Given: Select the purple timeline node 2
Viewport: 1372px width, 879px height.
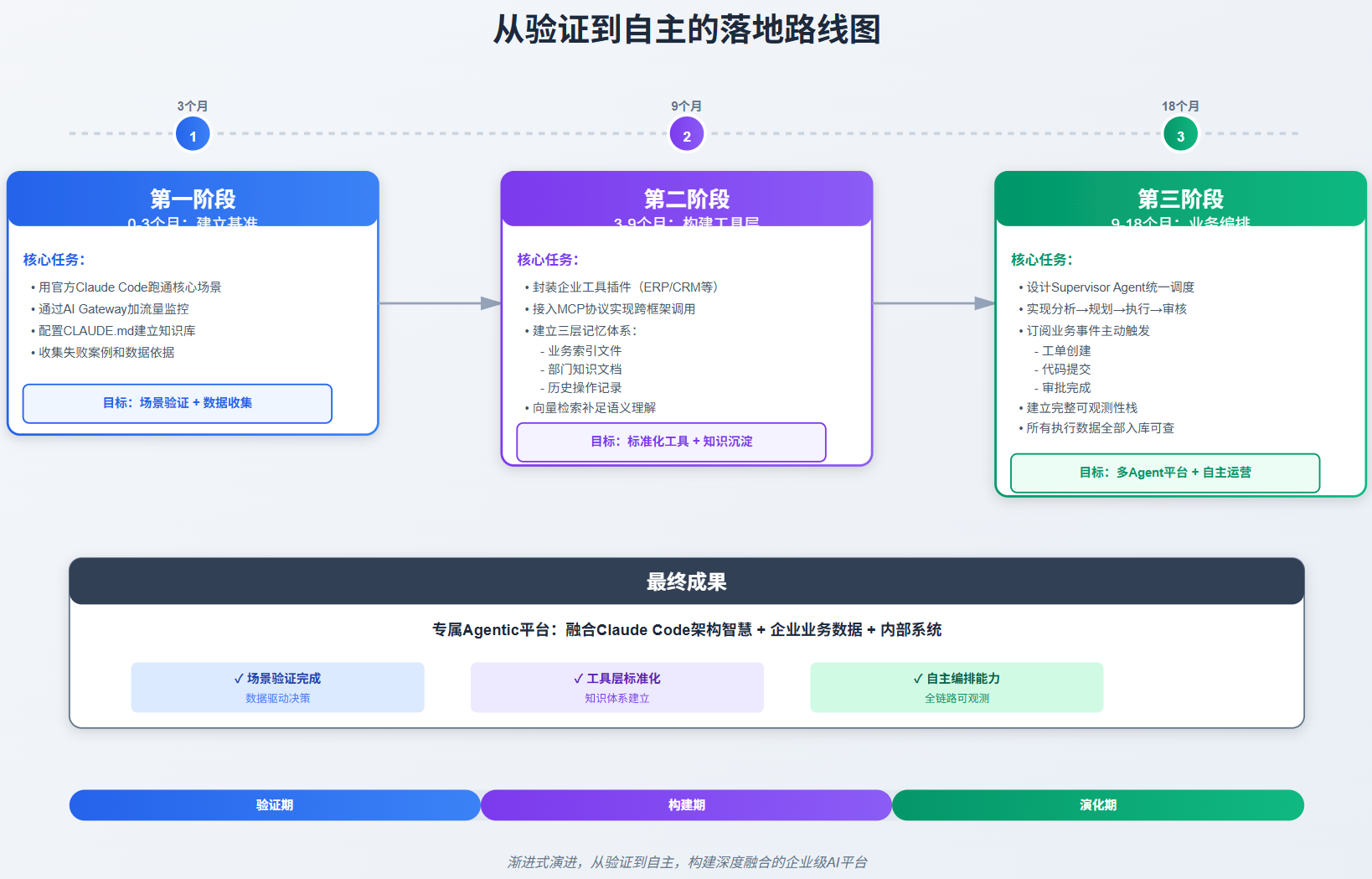Looking at the screenshot, I should 686,133.
